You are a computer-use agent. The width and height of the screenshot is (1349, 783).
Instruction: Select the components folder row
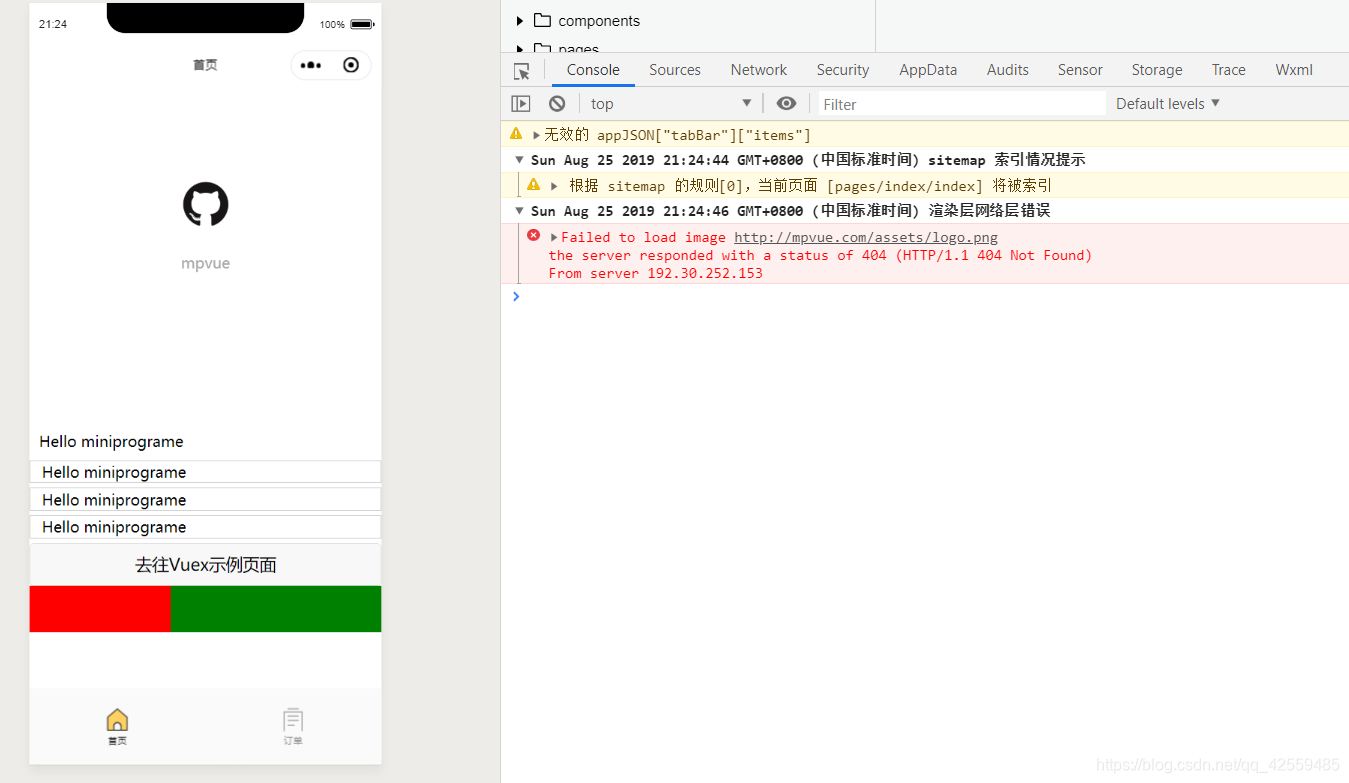[688, 20]
